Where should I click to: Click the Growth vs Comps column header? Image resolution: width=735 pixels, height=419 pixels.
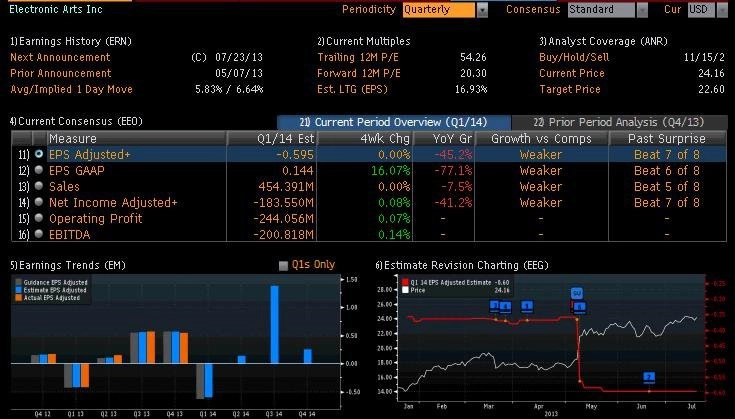541,139
